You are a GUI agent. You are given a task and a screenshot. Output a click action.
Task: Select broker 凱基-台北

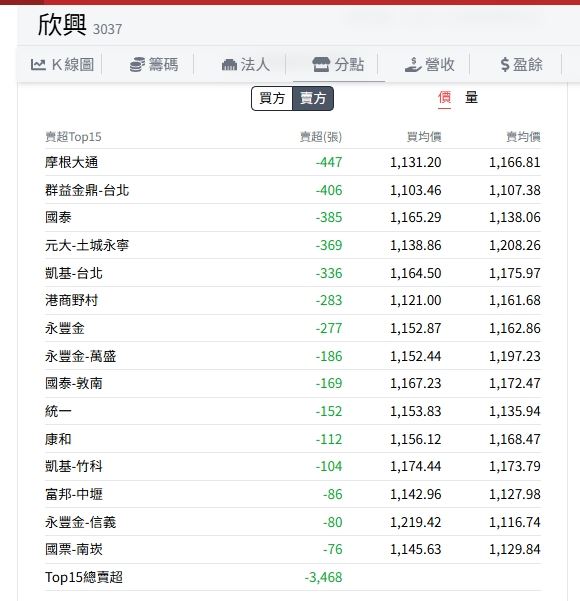click(74, 273)
